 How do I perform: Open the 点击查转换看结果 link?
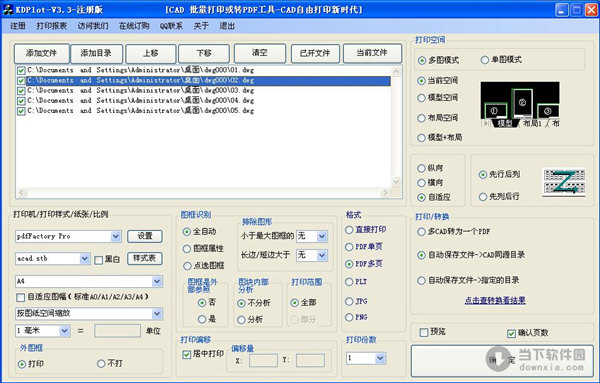495,300
